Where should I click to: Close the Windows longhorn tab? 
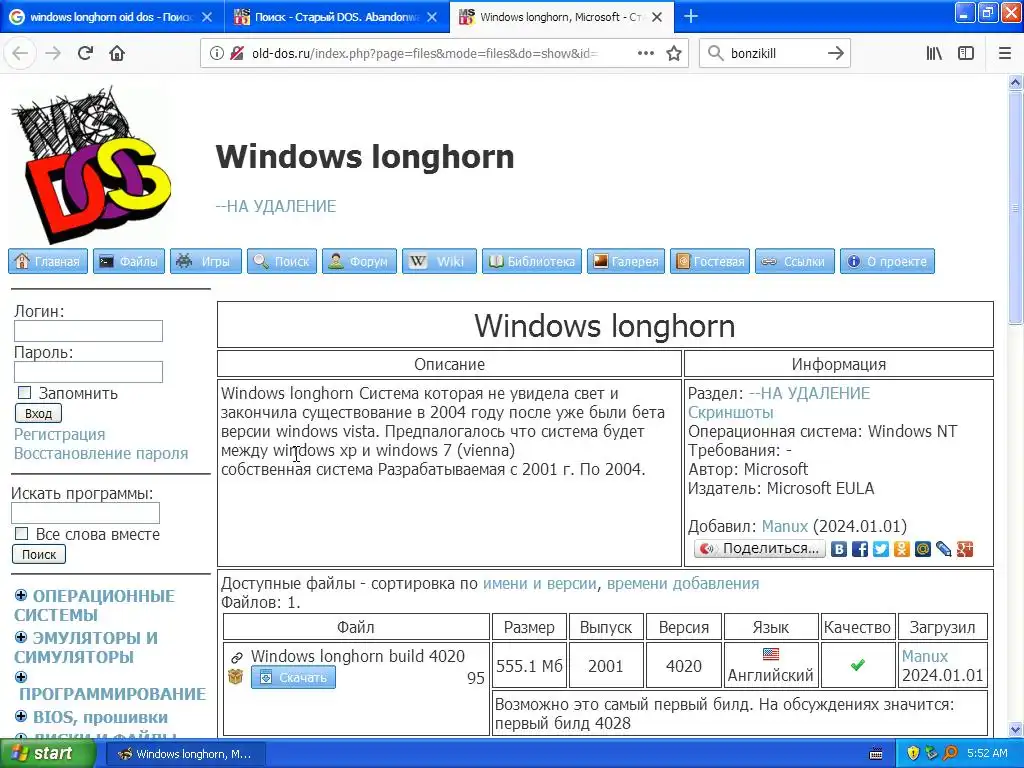click(658, 17)
